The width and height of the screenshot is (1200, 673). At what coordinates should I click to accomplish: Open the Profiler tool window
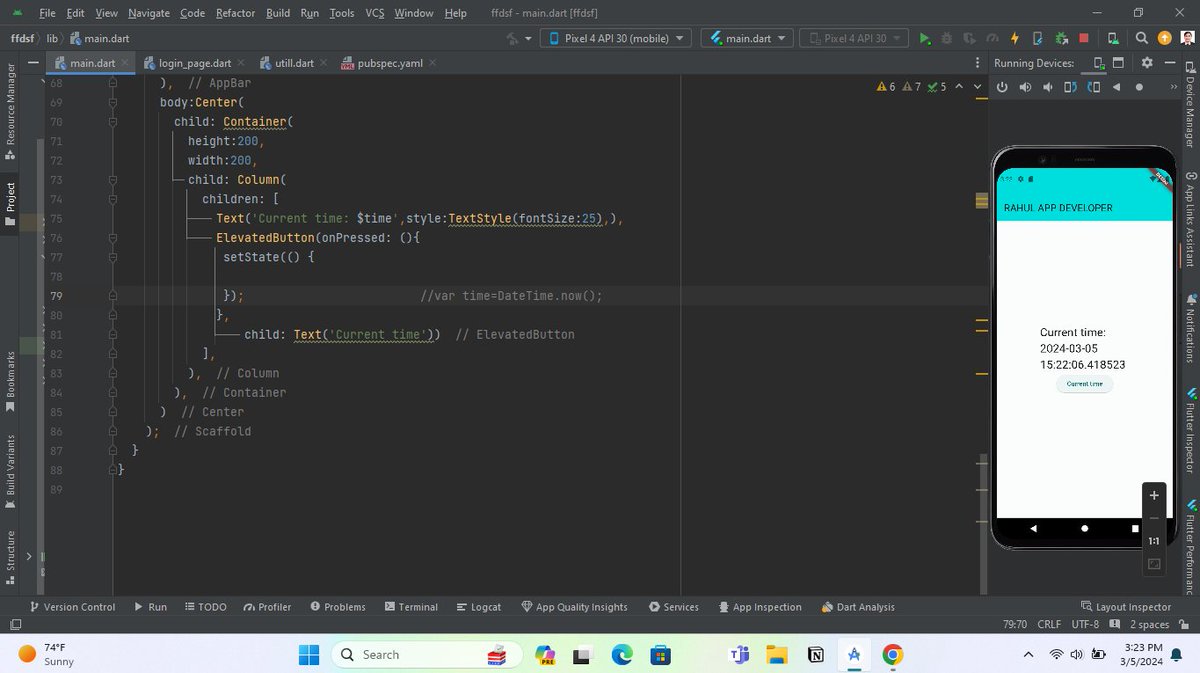click(267, 607)
